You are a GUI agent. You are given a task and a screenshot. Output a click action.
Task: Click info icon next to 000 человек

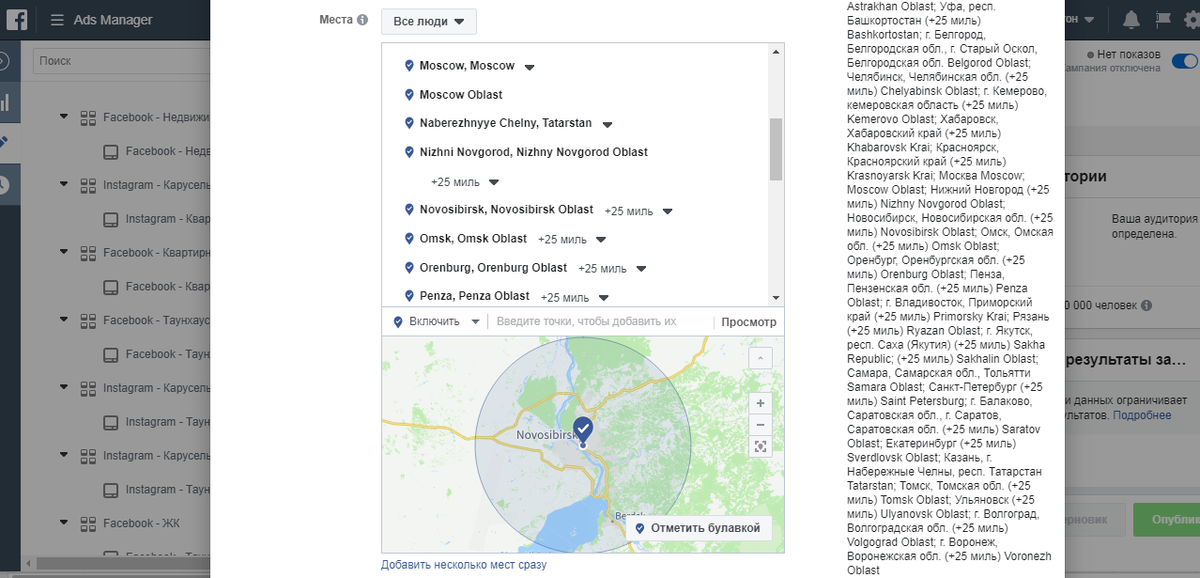pos(1146,305)
